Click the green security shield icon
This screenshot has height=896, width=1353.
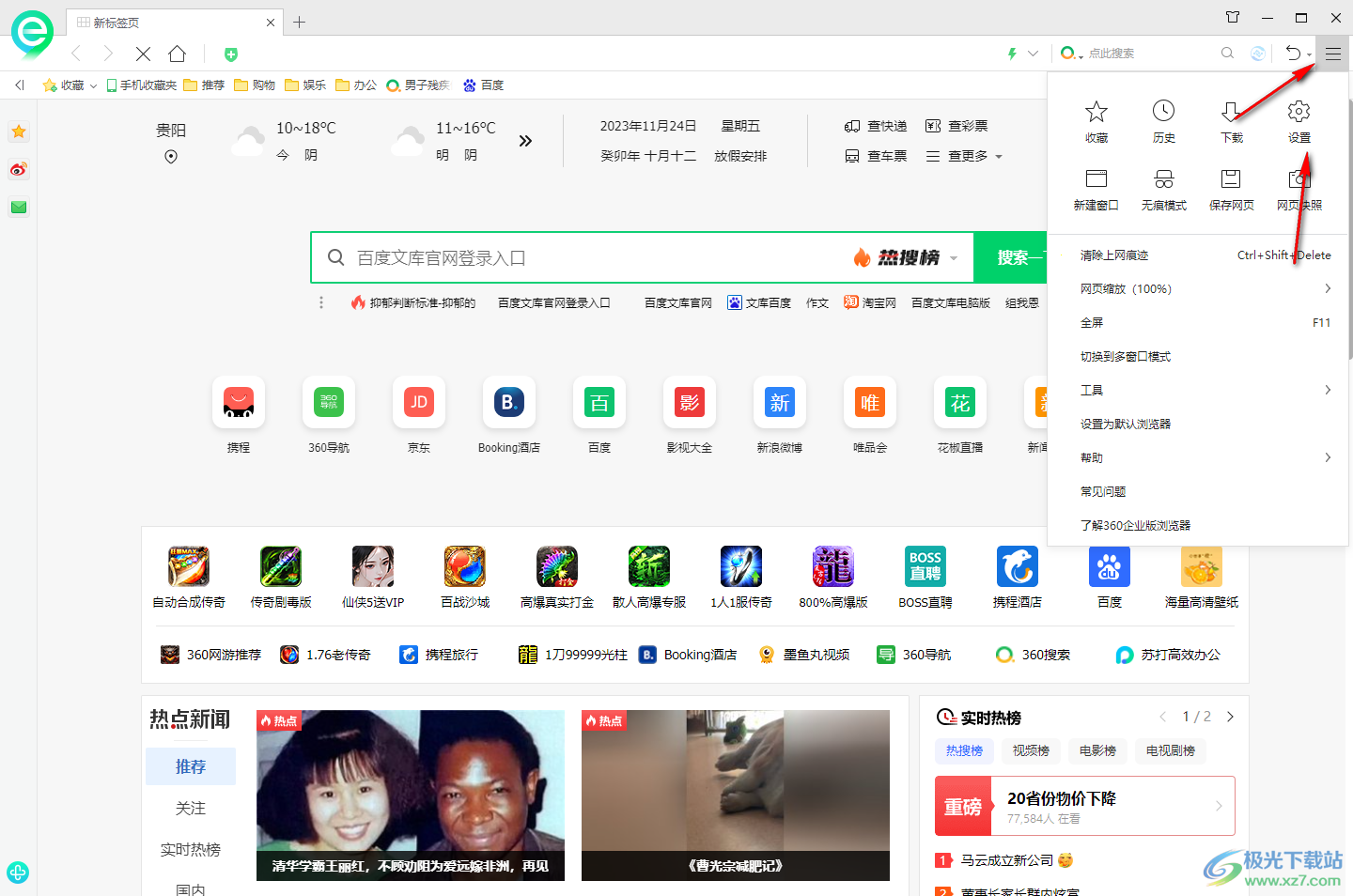231,54
